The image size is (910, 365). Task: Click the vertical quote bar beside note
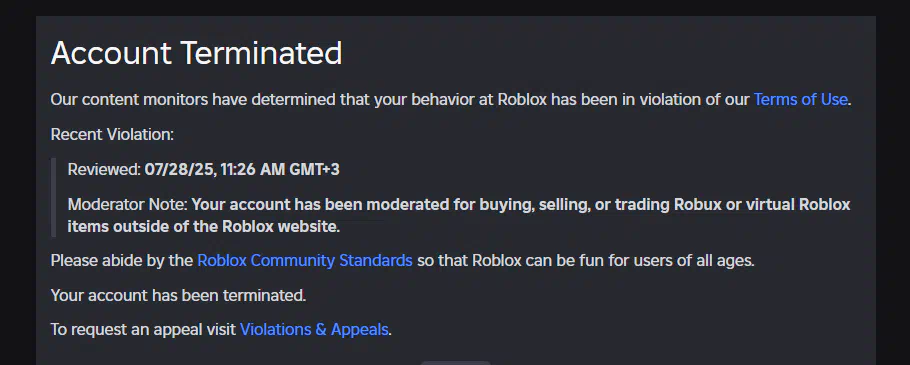(x=53, y=197)
